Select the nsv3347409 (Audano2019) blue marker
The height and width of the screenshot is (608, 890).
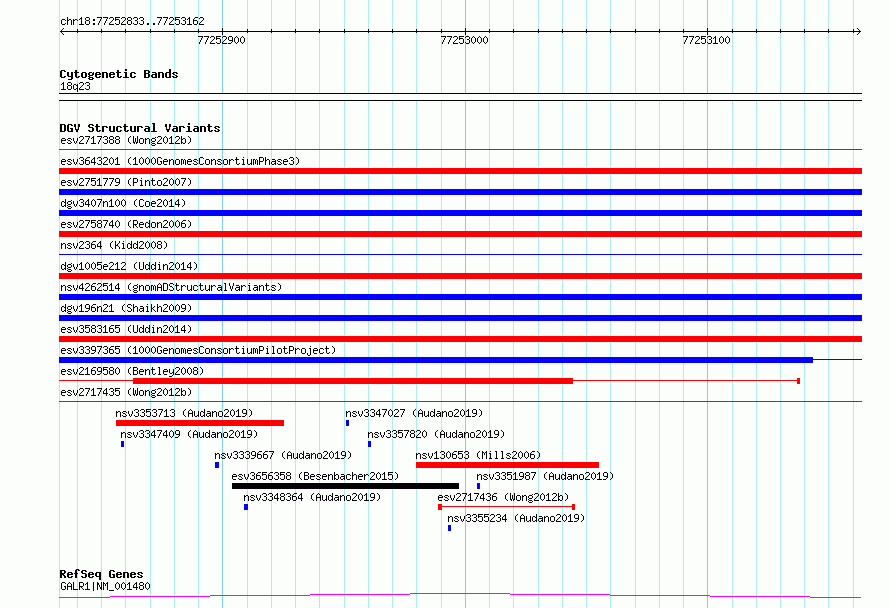(x=123, y=444)
